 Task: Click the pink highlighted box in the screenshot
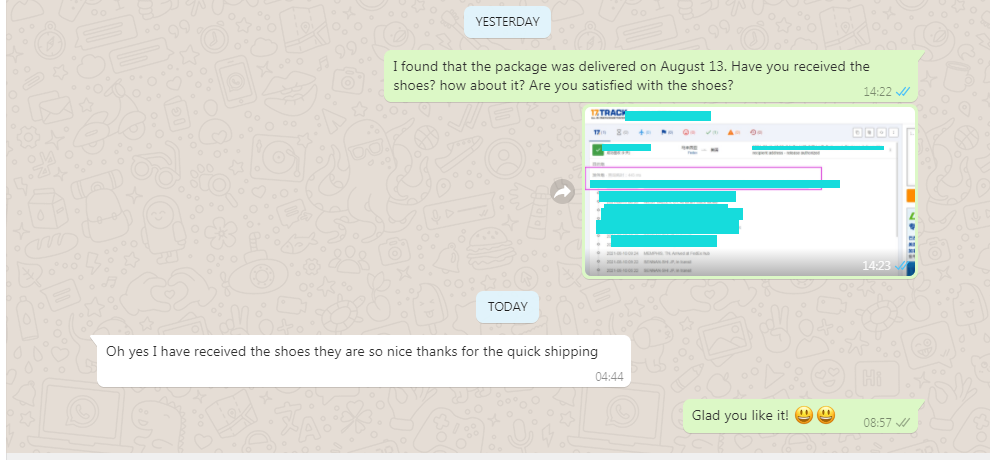click(704, 177)
